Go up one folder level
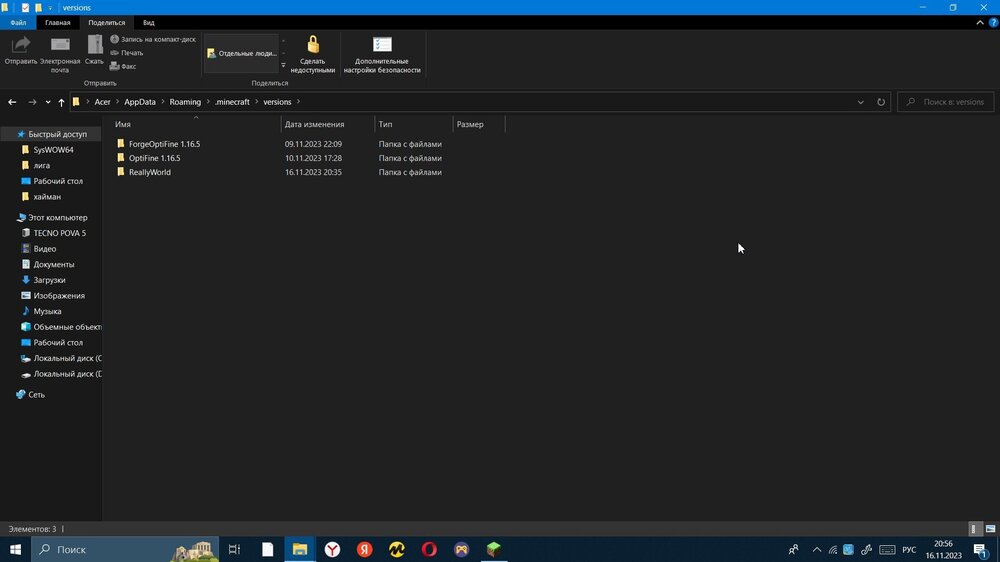 click(61, 102)
